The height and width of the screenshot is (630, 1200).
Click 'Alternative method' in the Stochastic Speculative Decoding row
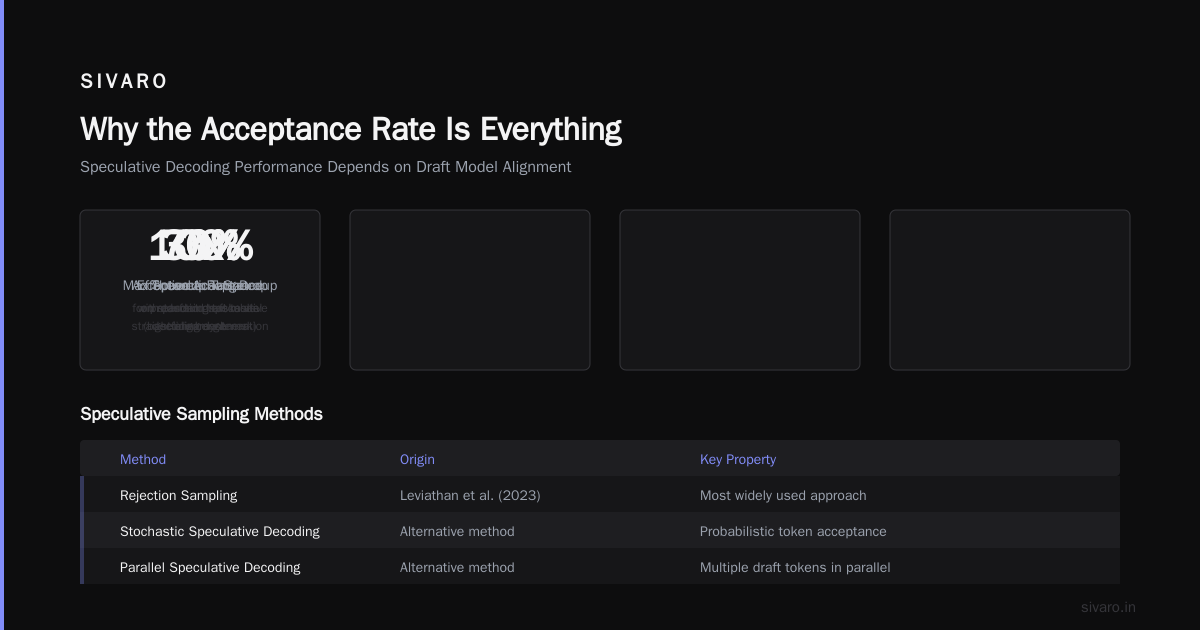click(x=457, y=531)
